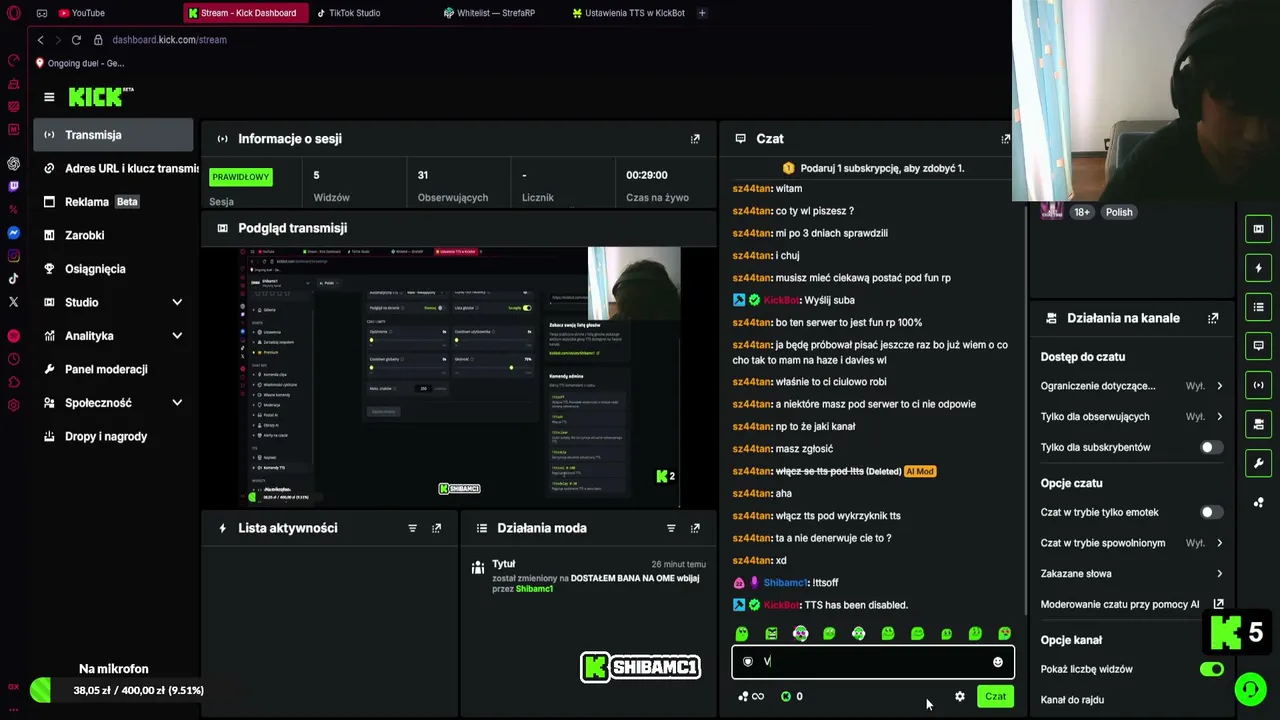Open Kanał do rajdu option

[x=1072, y=700]
